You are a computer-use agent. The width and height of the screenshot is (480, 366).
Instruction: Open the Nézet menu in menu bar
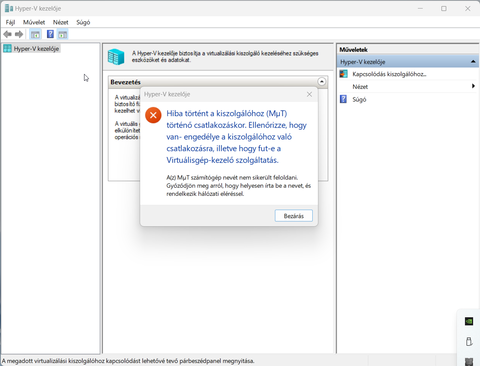(x=60, y=22)
